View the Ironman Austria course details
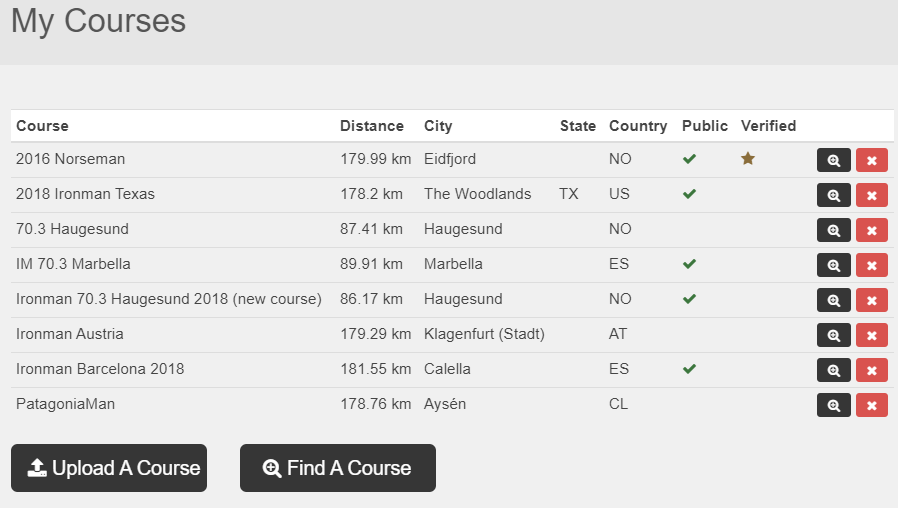 point(833,335)
